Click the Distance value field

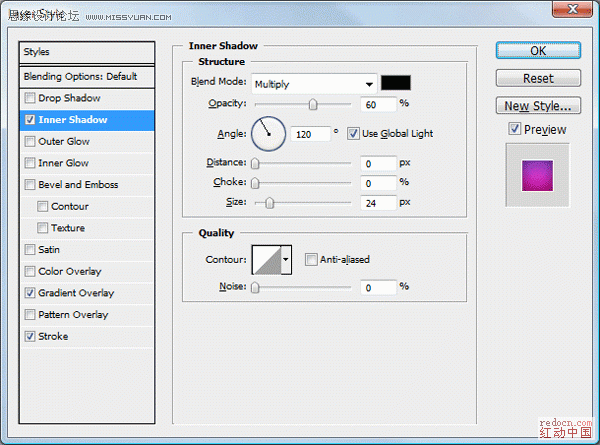378,164
